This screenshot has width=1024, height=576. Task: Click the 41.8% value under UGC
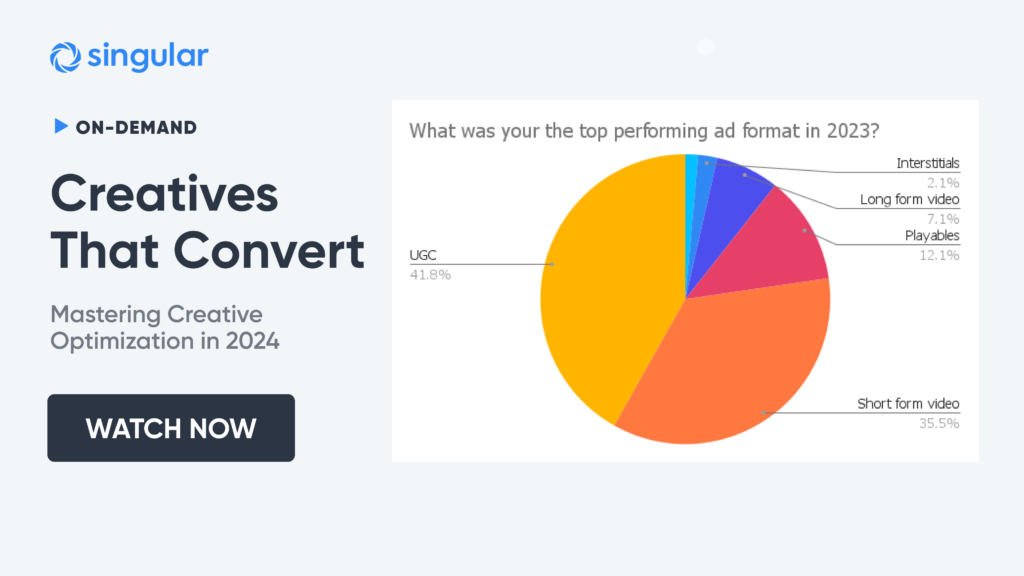(430, 275)
